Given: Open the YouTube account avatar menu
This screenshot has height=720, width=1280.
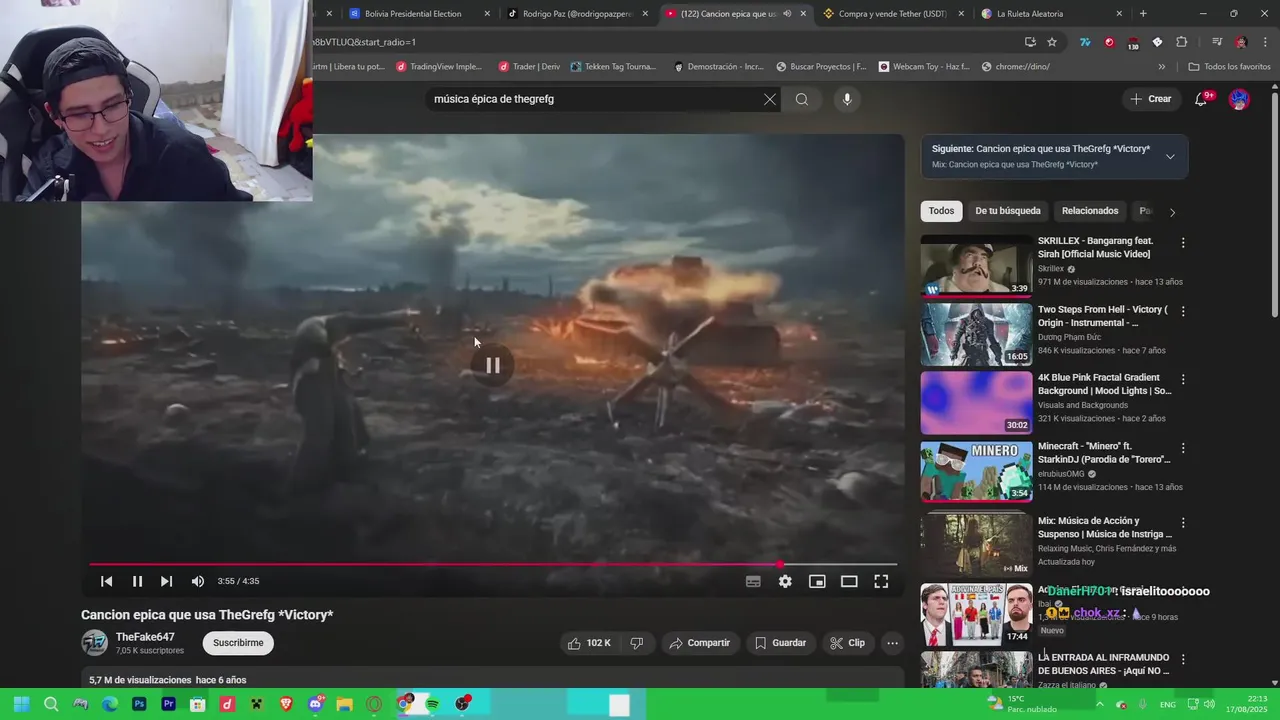Looking at the screenshot, I should click(x=1239, y=99).
